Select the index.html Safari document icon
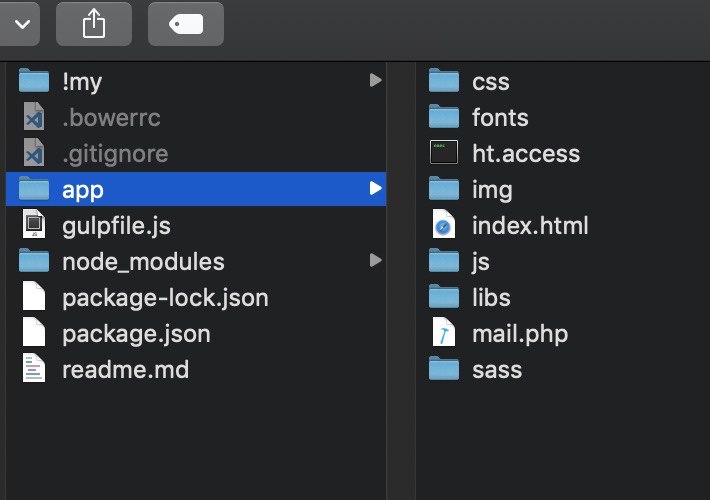This screenshot has width=710, height=500. click(x=443, y=224)
